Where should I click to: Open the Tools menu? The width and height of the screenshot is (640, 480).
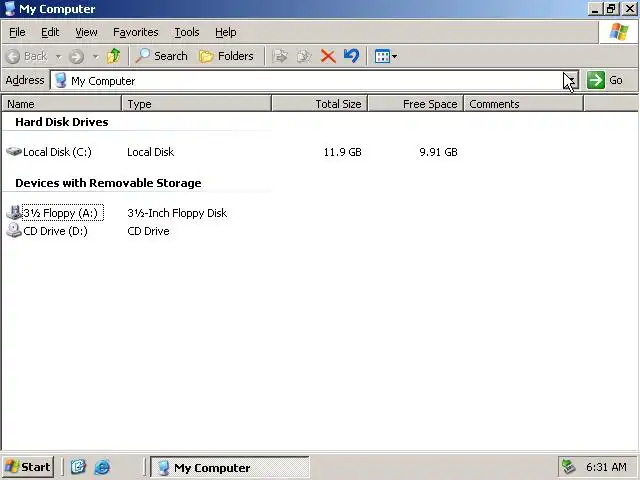(x=187, y=32)
